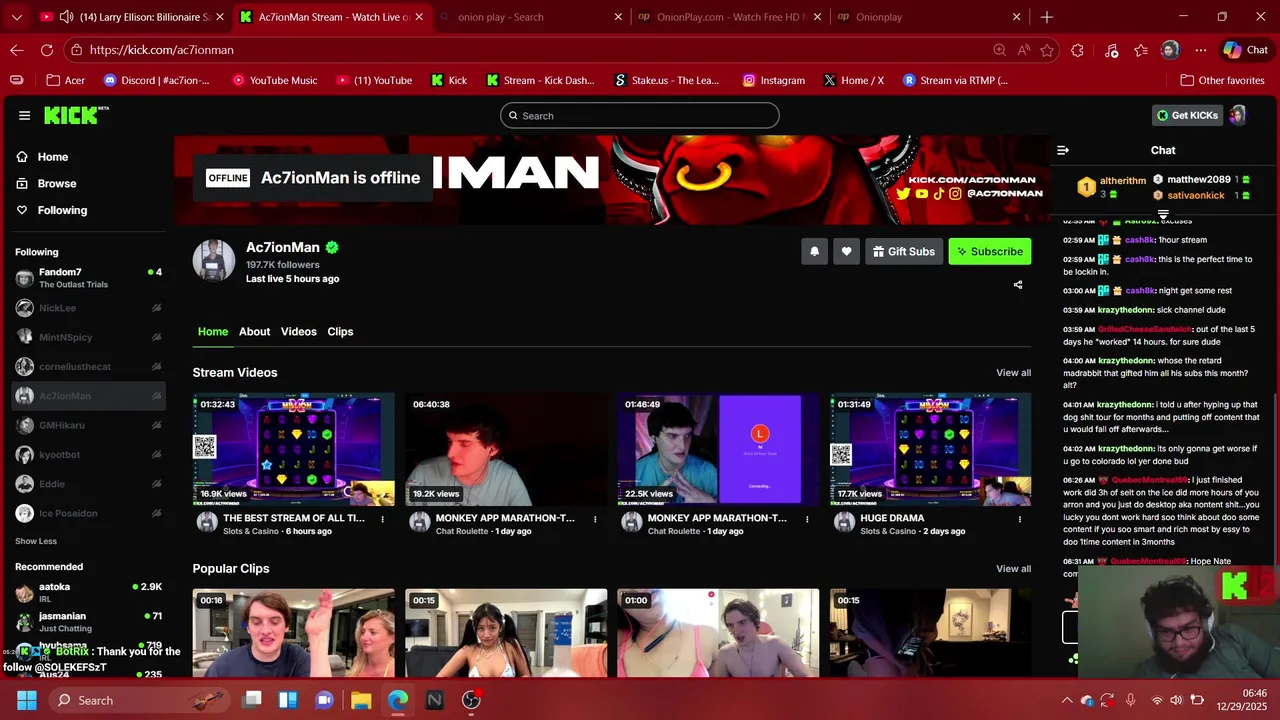Open the share icon below Subscribe
This screenshot has height=720, width=1280.
click(x=1018, y=285)
